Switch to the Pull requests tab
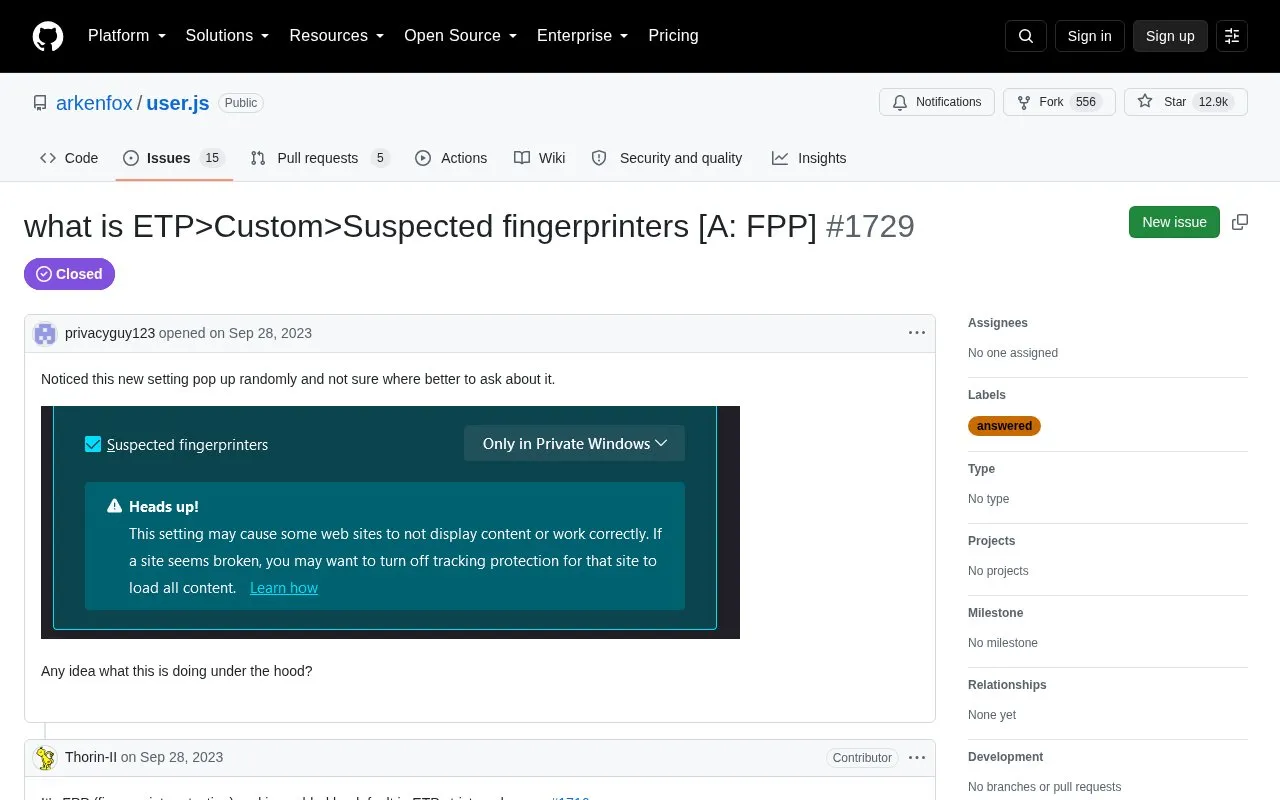Image resolution: width=1280 pixels, height=800 pixels. point(320,158)
